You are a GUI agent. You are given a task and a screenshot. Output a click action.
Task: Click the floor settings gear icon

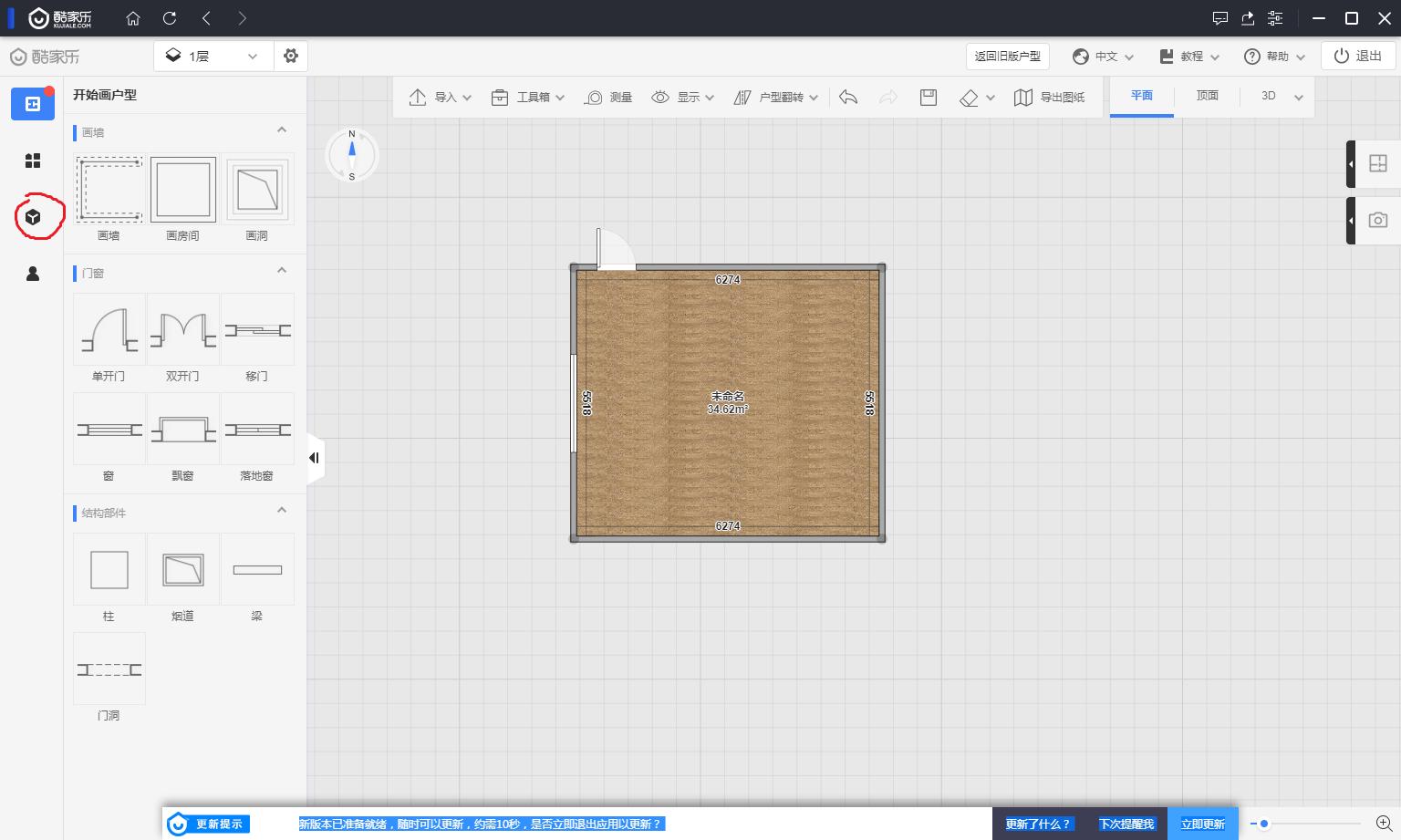291,56
